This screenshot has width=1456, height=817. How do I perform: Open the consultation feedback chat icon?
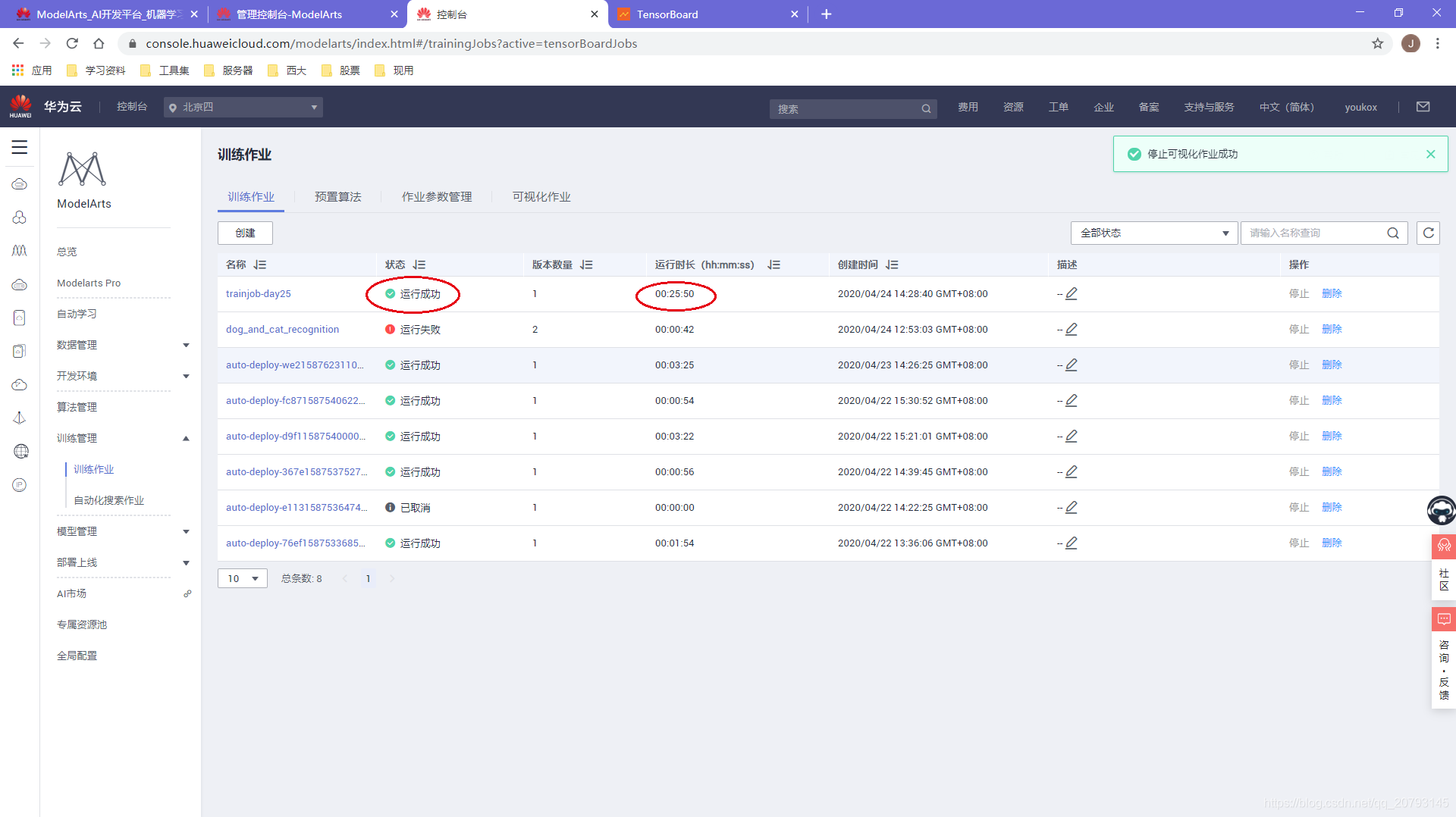[1444, 620]
